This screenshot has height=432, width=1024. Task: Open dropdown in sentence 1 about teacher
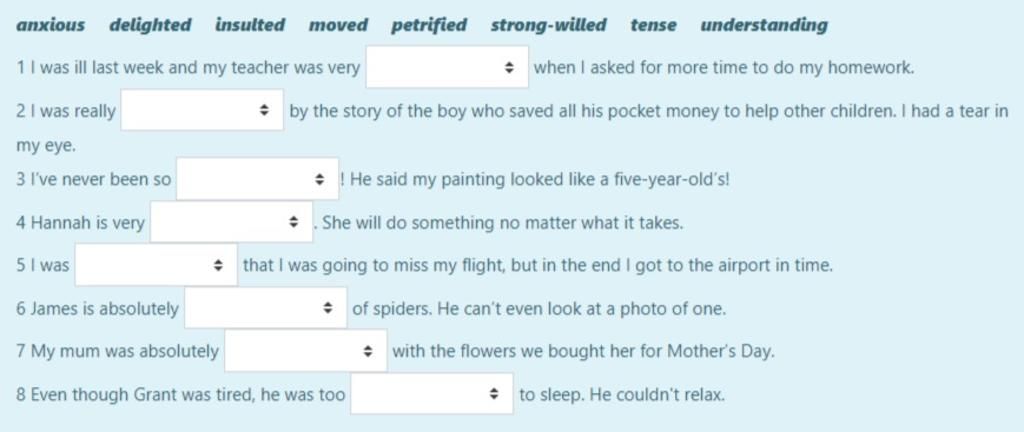coord(447,67)
